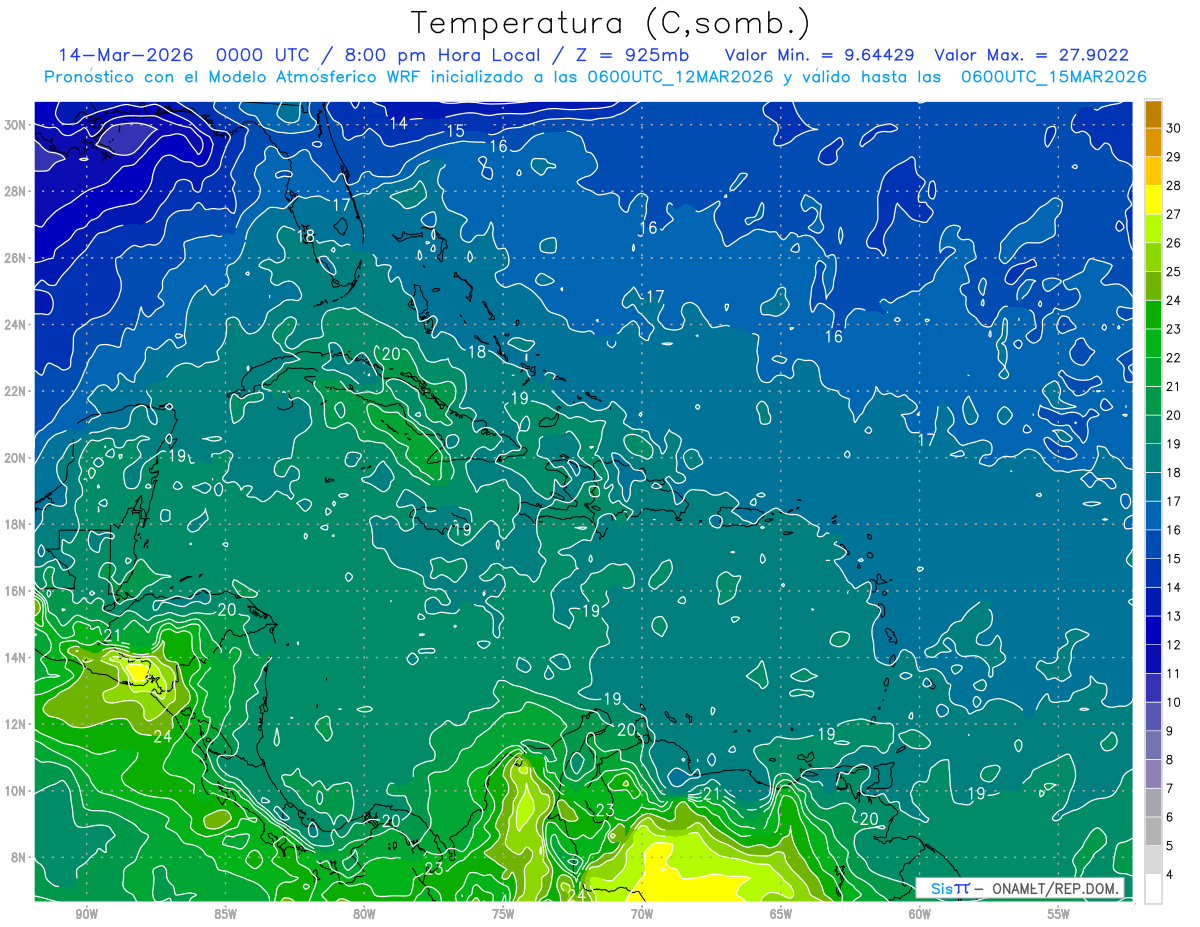Click the colorbar label "26"
This screenshot has width=1200, height=927.
pos(1174,243)
